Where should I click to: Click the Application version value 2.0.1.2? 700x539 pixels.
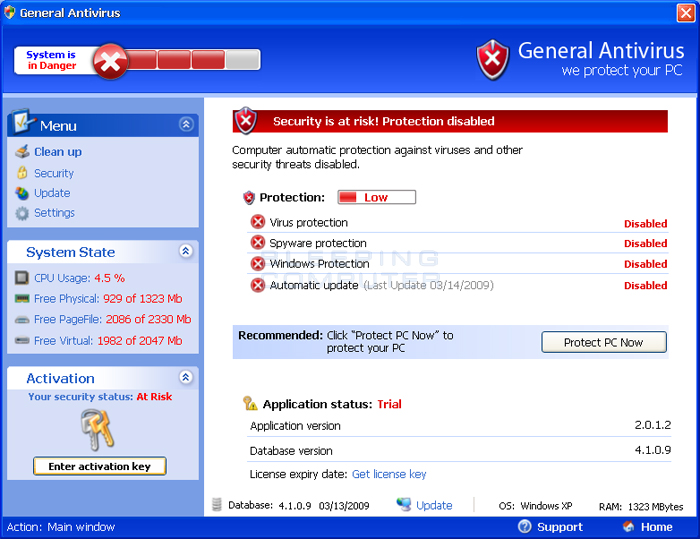pyautogui.click(x=653, y=425)
